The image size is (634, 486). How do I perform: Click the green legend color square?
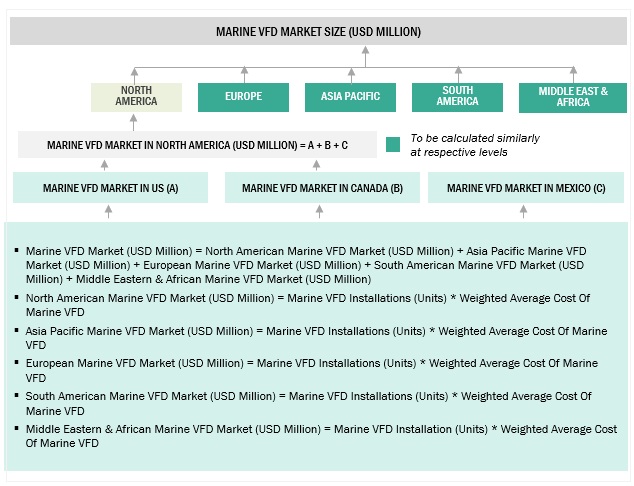(x=394, y=144)
